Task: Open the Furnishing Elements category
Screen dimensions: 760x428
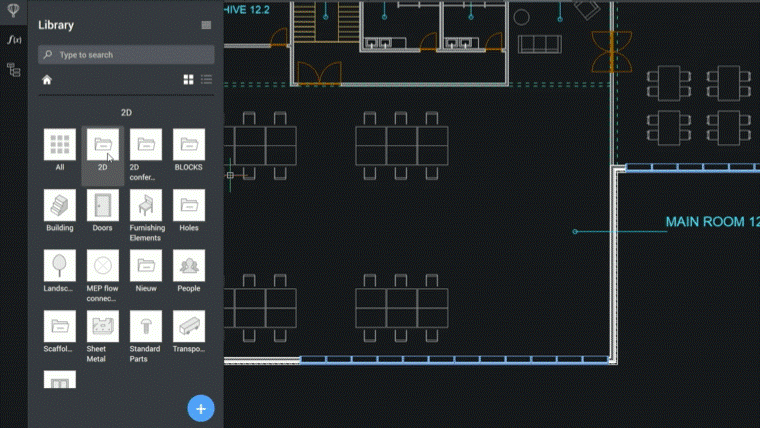Action: click(146, 206)
